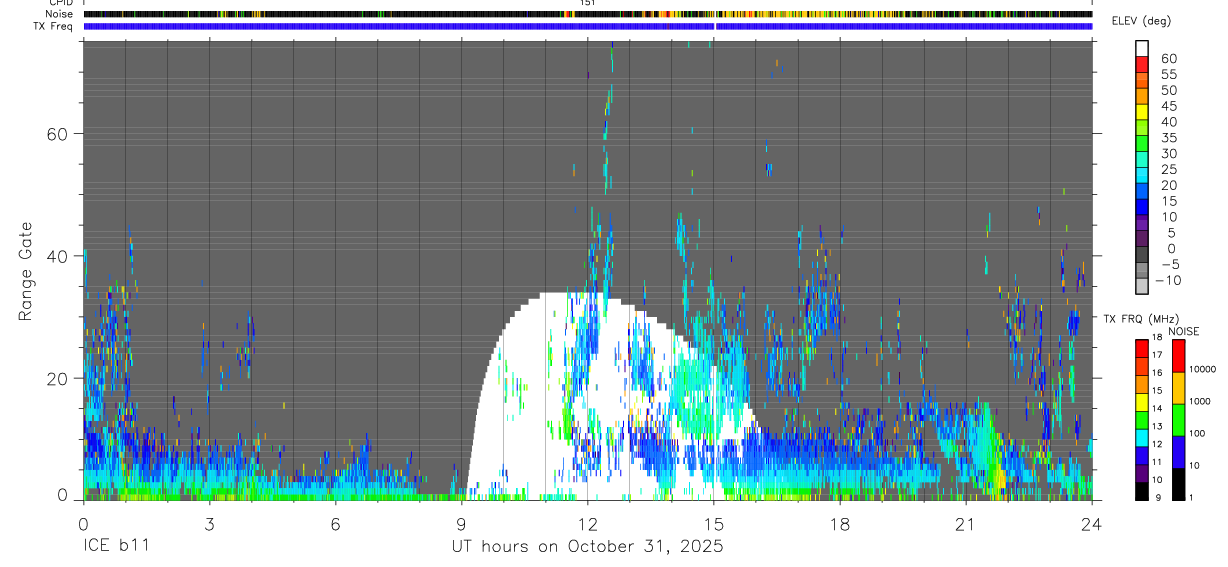The height and width of the screenshot is (567, 1228).
Task: Click the x-axis tick label '18'
Action: click(x=840, y=525)
